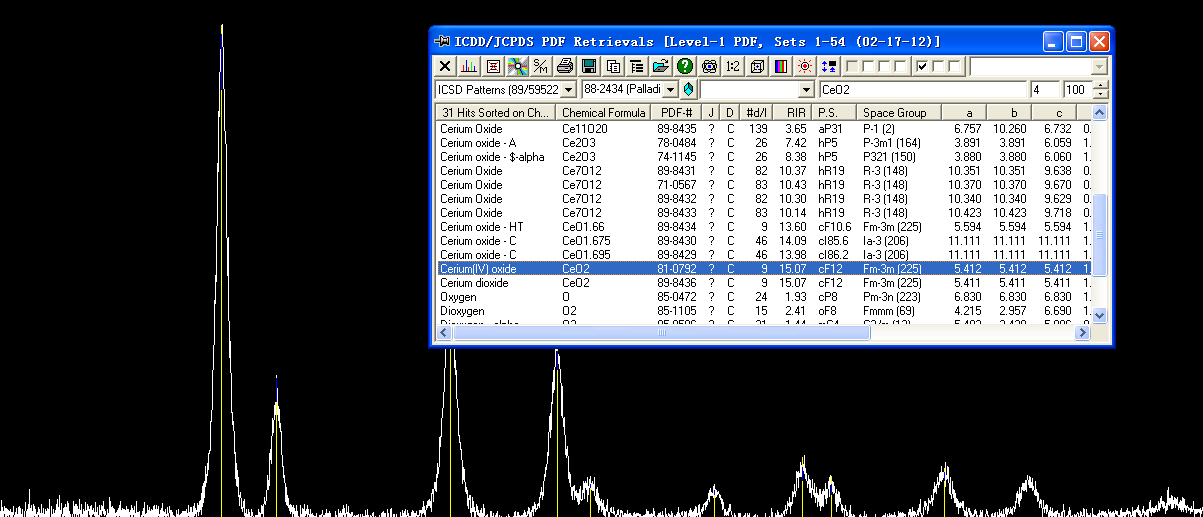Click PDF number 89-8431
The height and width of the screenshot is (517, 1203).
677,171
